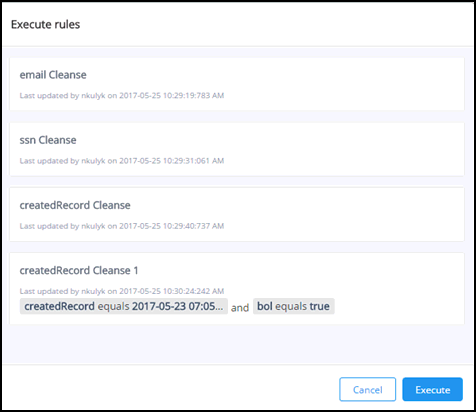
Task: Click ssn Cleanse last updated timestamp text
Action: coord(122,161)
